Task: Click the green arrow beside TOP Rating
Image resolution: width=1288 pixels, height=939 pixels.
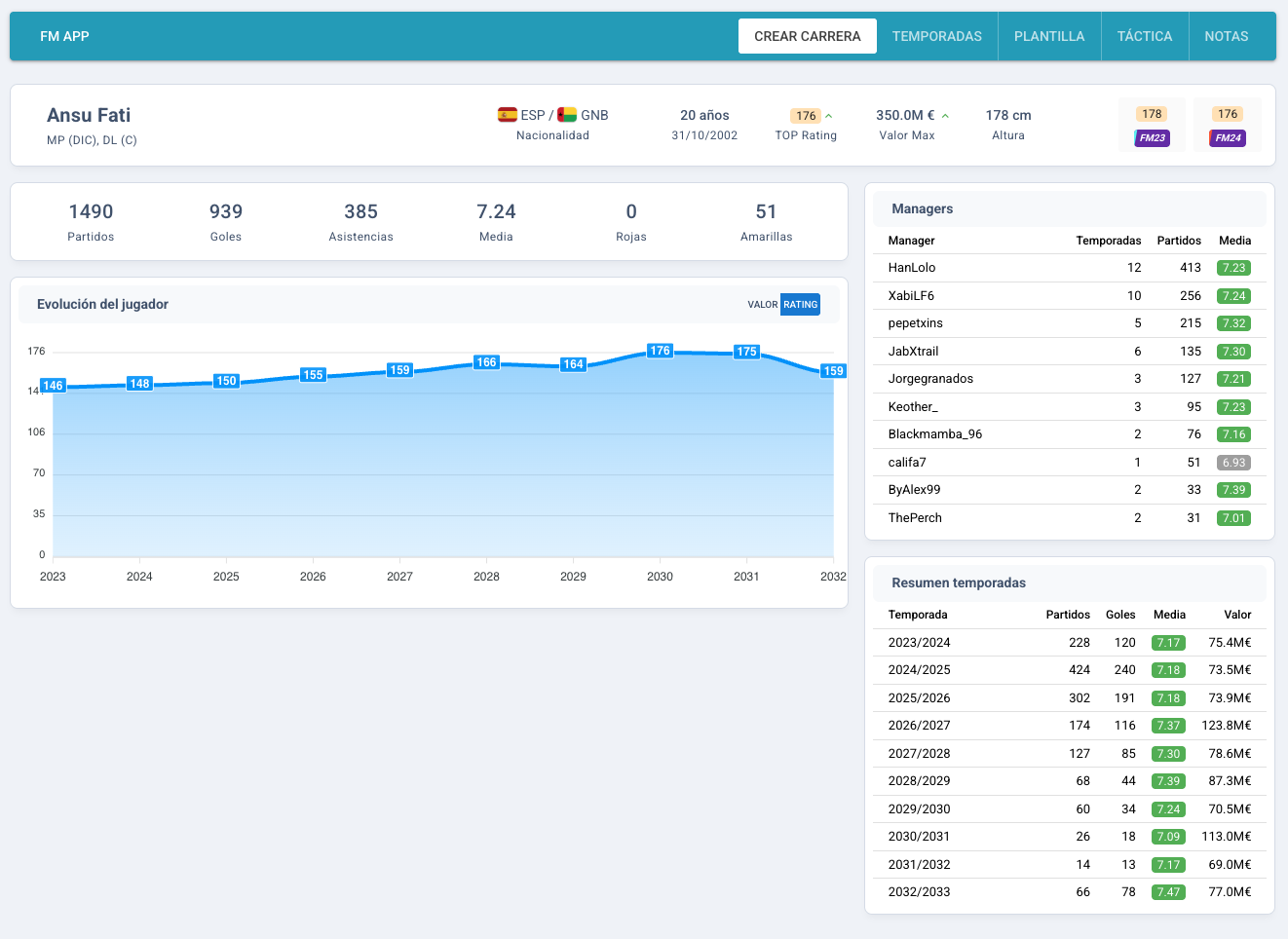Action: tap(829, 116)
